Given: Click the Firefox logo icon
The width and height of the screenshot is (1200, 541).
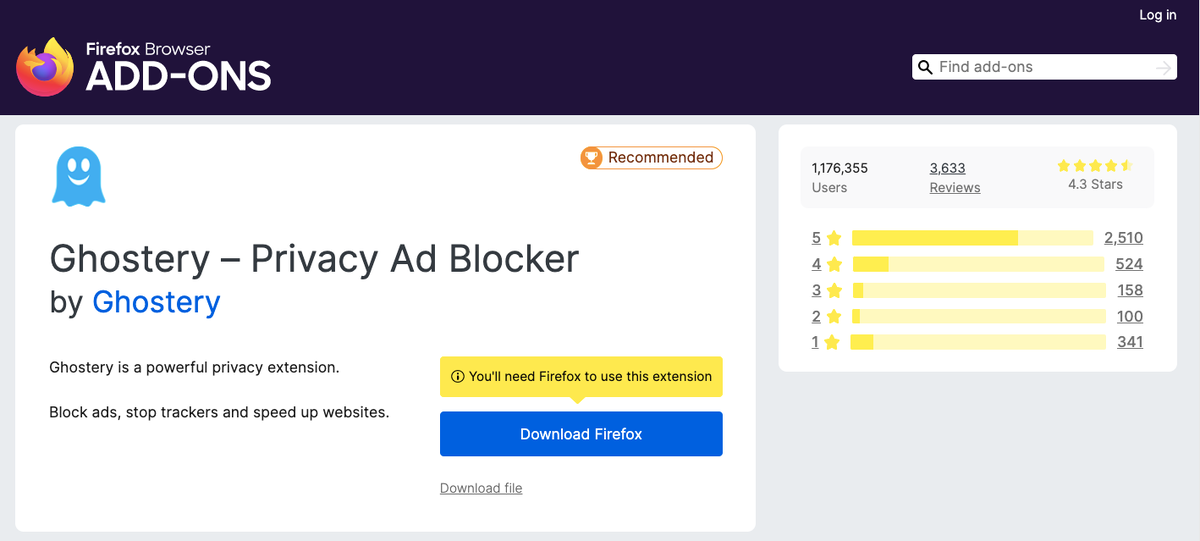Looking at the screenshot, I should [x=45, y=67].
